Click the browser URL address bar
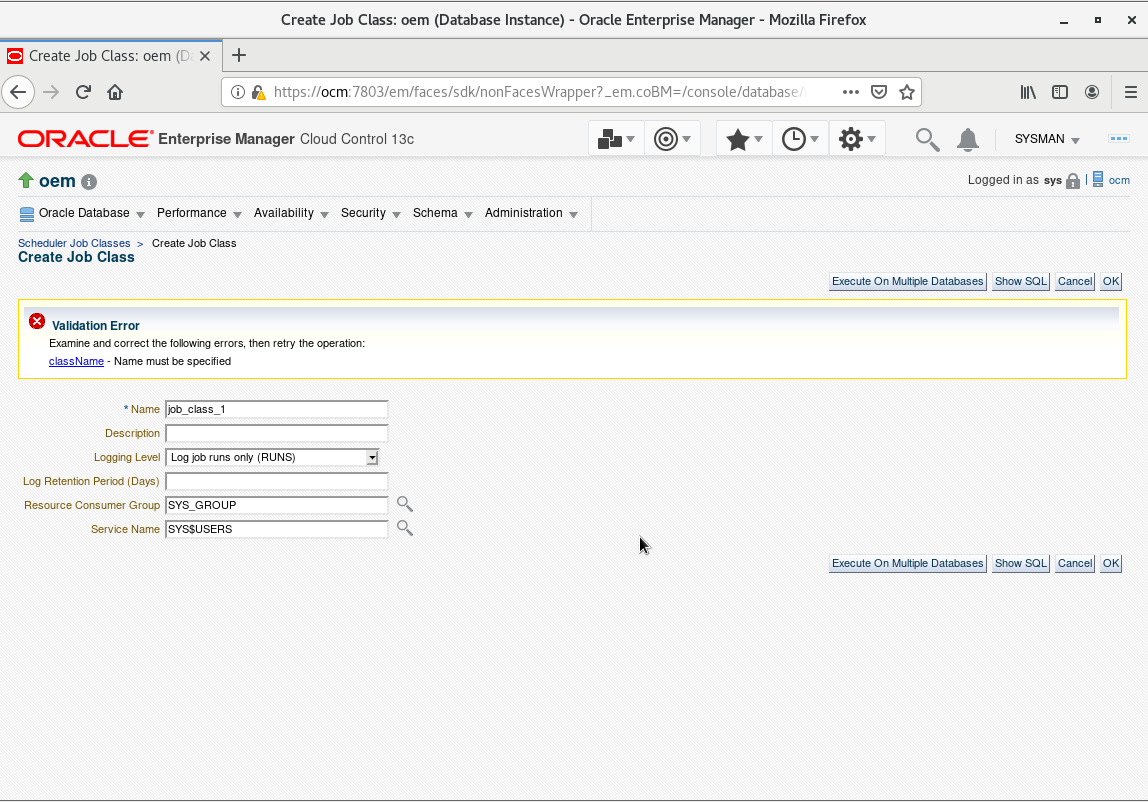The width and height of the screenshot is (1148, 802). (542, 92)
